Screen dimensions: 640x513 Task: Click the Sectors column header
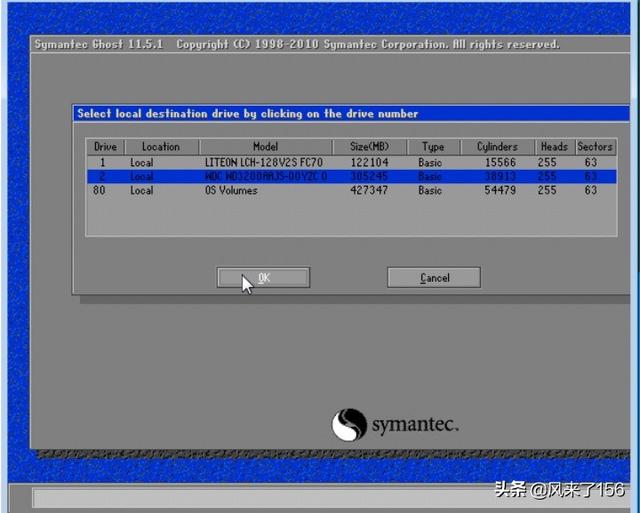click(595, 147)
